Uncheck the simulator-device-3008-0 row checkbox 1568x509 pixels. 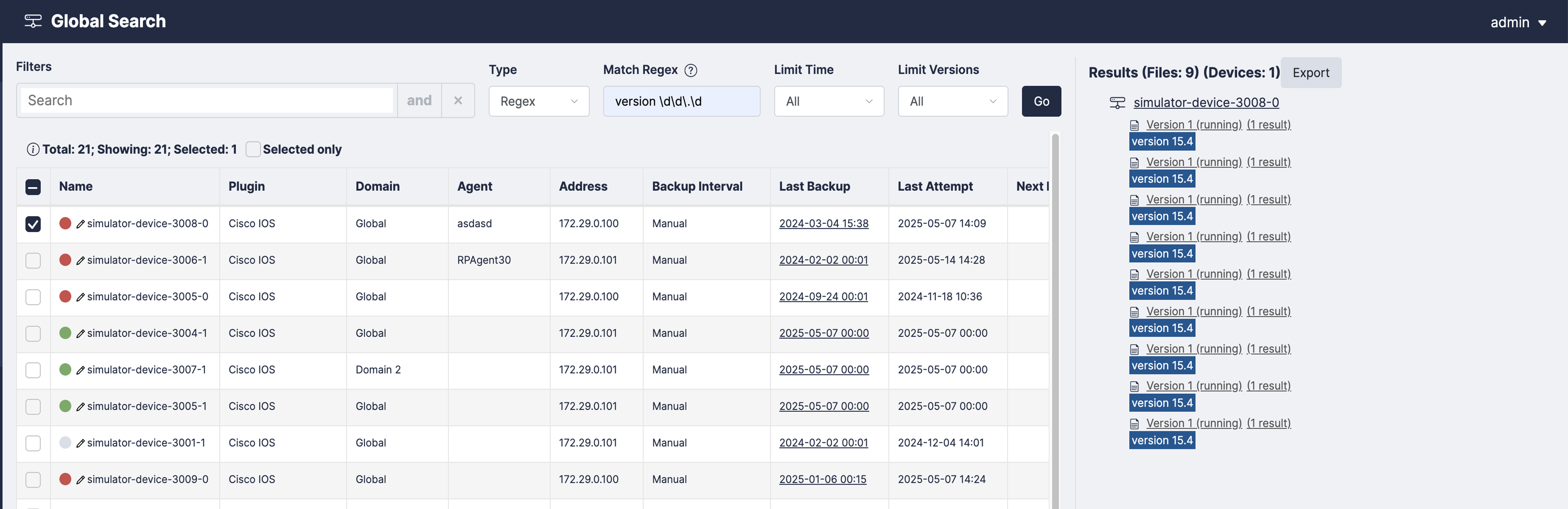pyautogui.click(x=33, y=224)
